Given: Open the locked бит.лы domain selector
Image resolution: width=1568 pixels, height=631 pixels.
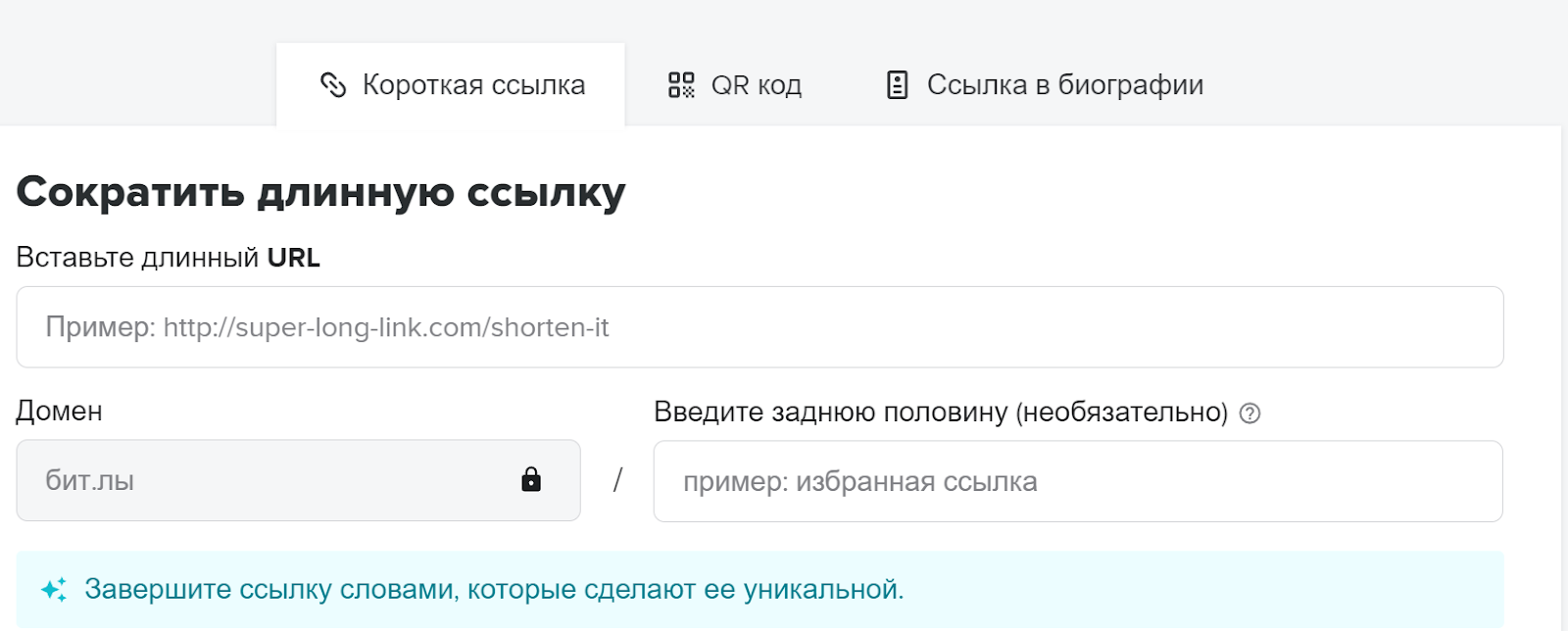Looking at the screenshot, I should point(298,480).
